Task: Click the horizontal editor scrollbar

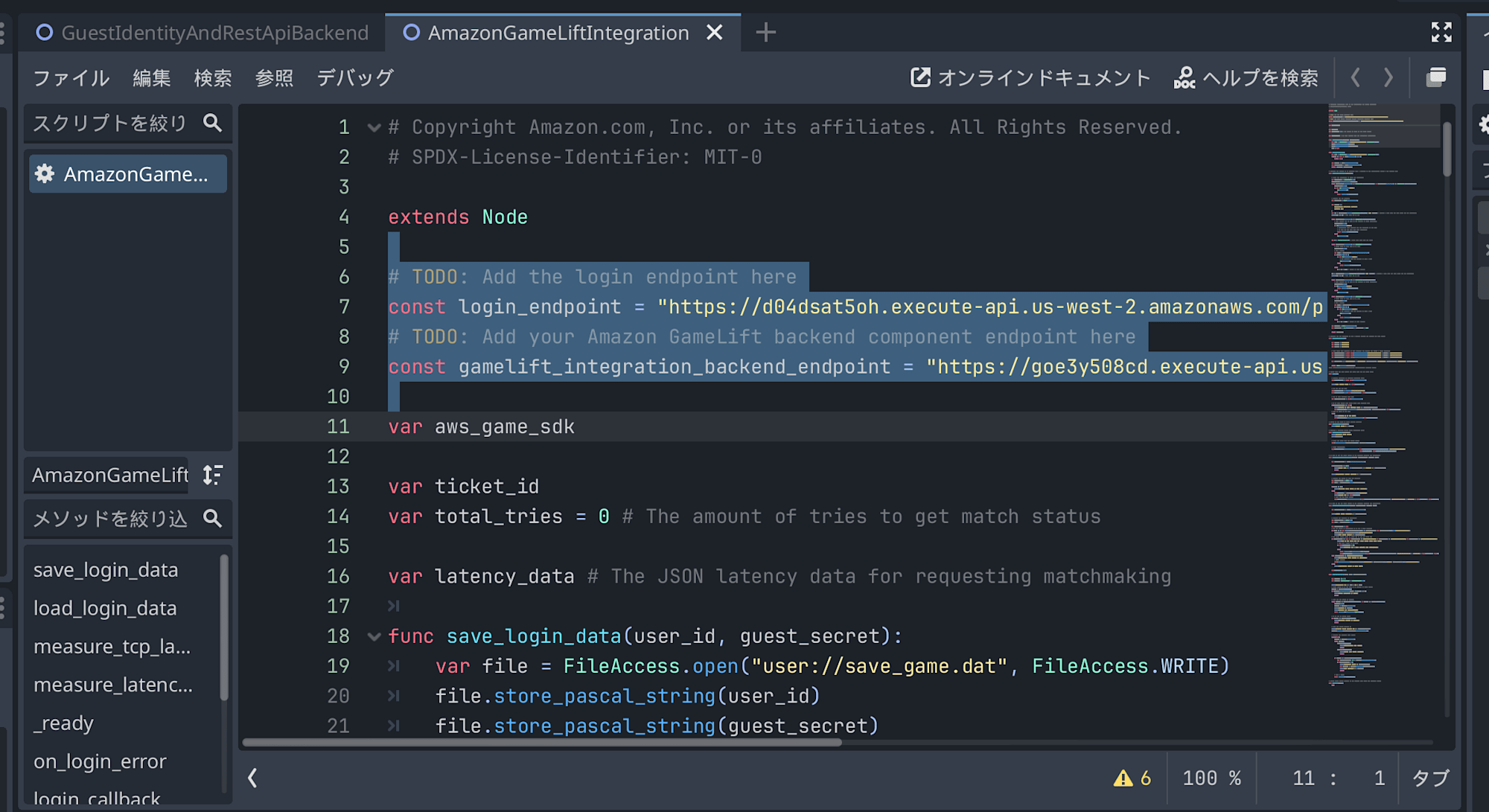Action: click(x=542, y=742)
